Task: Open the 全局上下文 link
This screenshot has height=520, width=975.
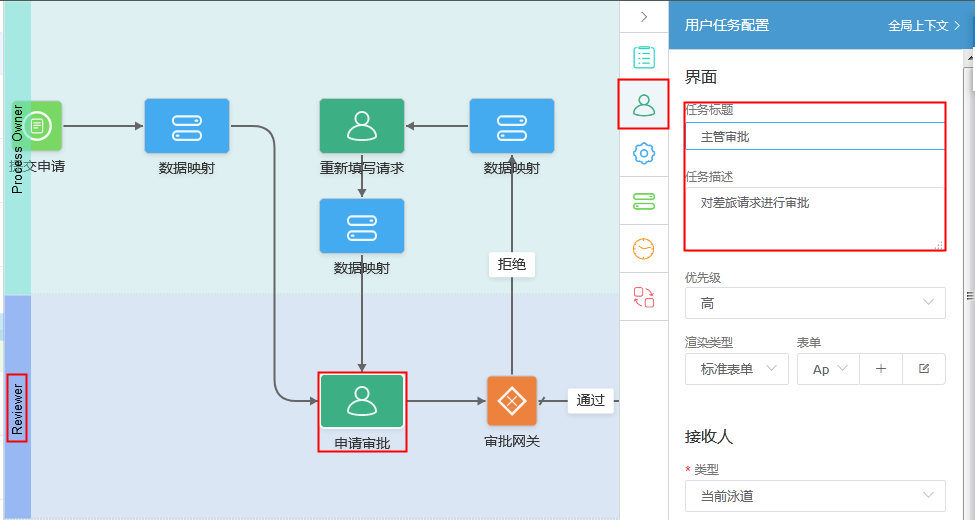Action: pyautogui.click(x=924, y=26)
